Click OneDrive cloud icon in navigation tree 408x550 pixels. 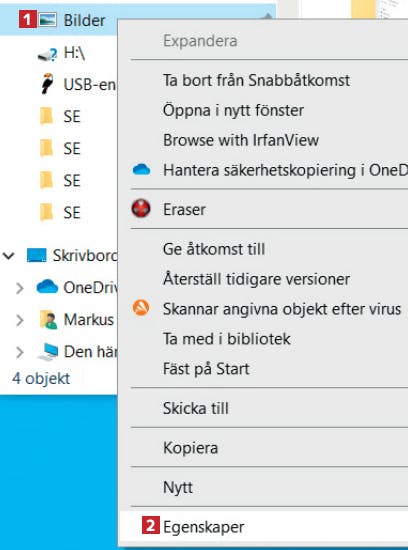(x=47, y=287)
